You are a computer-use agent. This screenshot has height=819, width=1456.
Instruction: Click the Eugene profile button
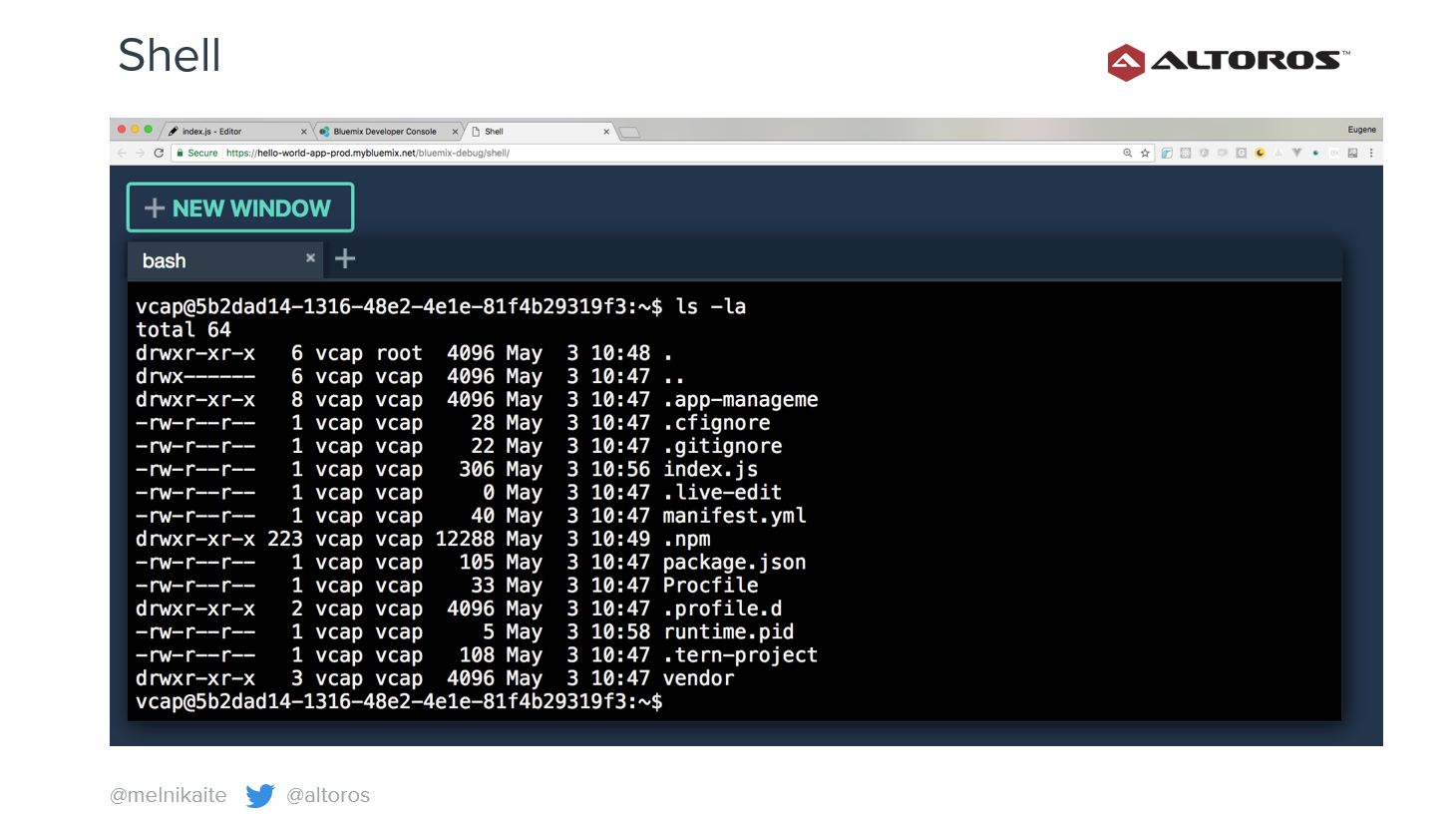click(x=1361, y=130)
